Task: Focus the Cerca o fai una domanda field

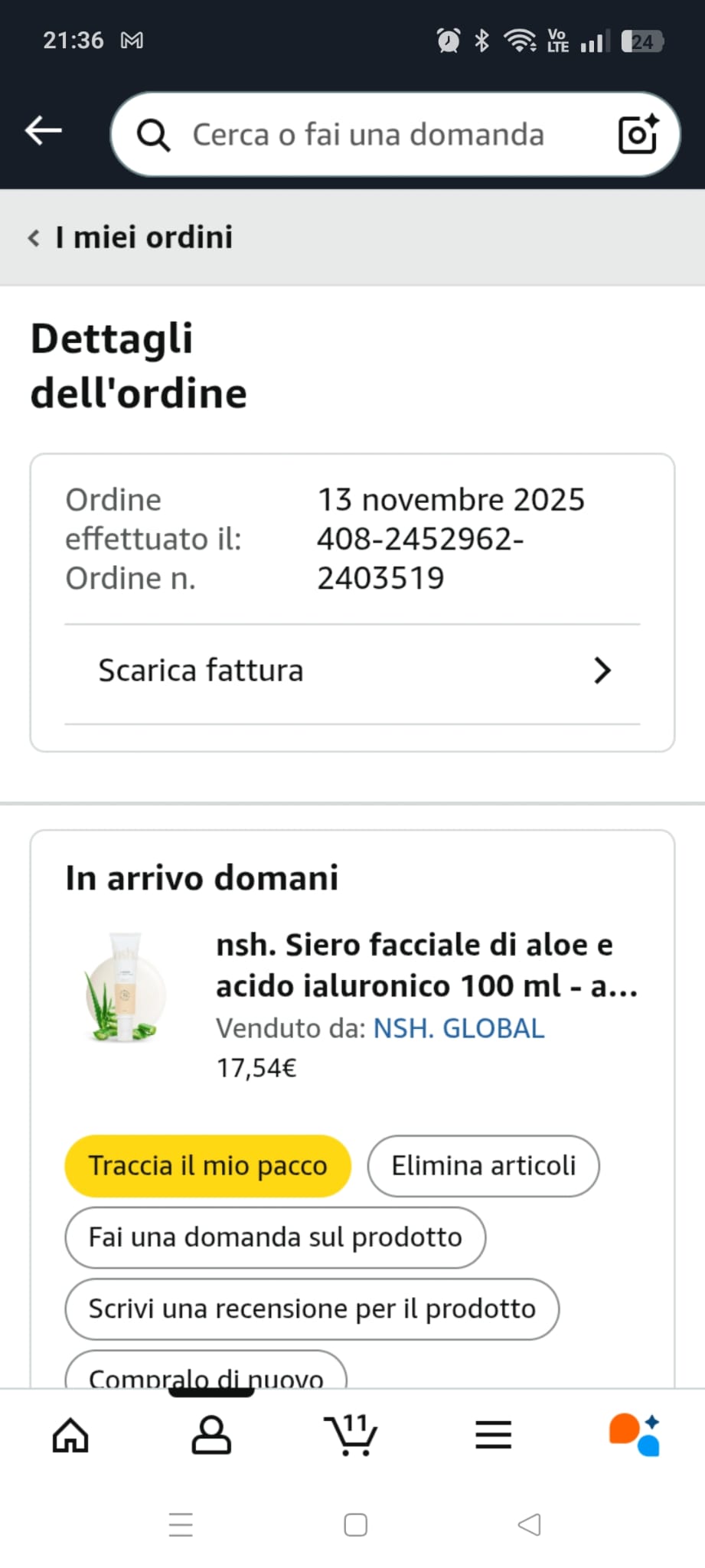Action: [x=368, y=135]
